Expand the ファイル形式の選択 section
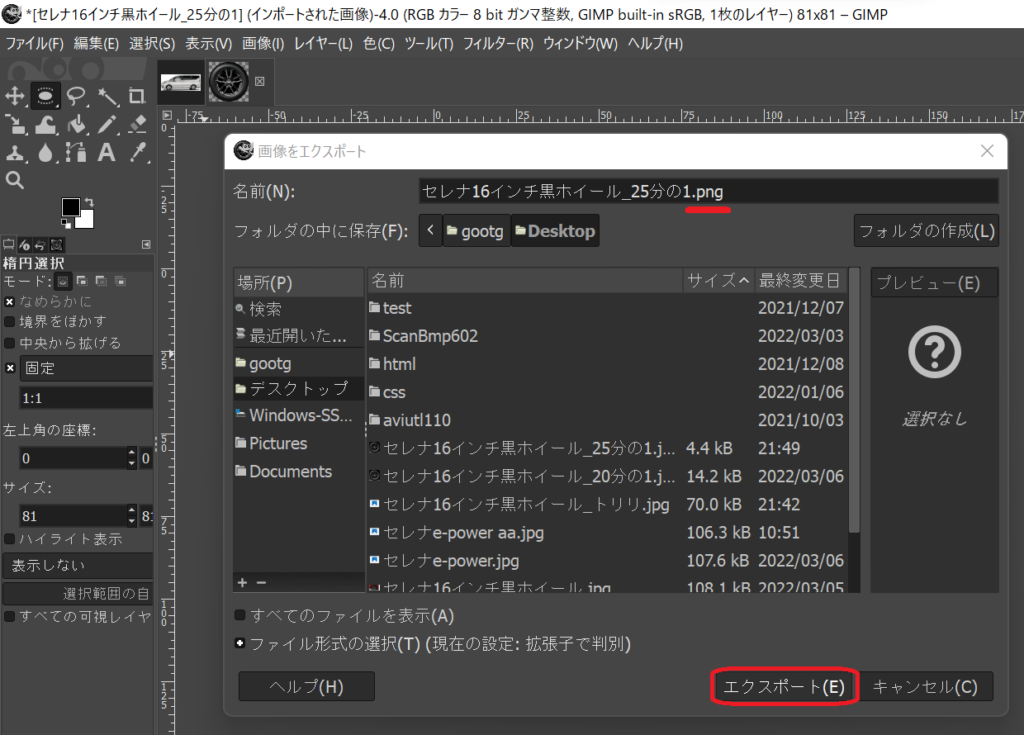 (240, 643)
